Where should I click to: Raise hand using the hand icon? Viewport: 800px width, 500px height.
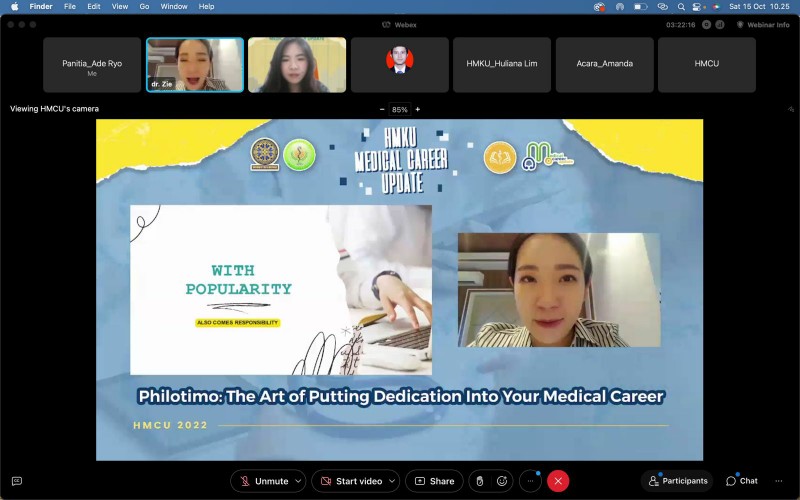(478, 481)
